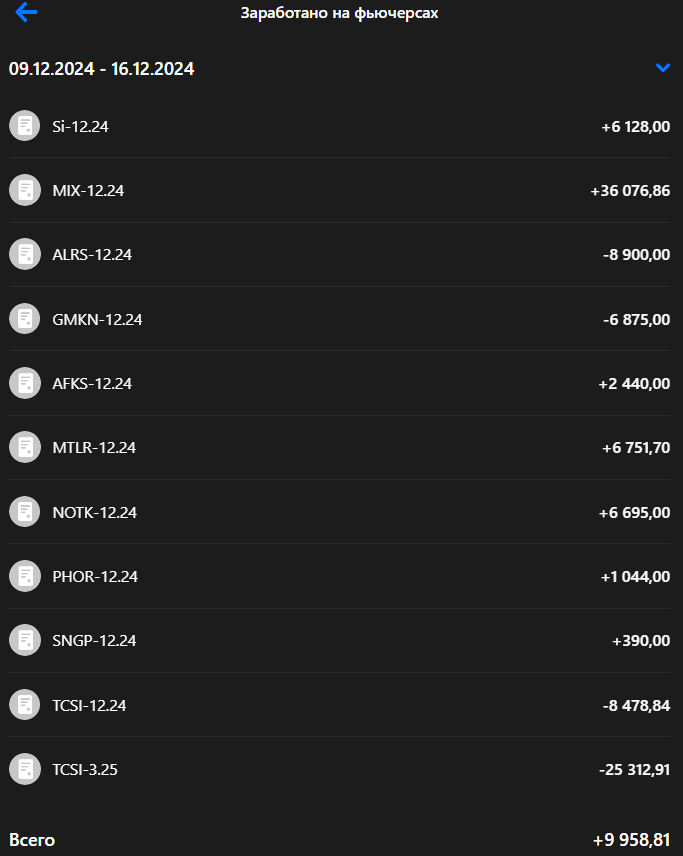Click the MTLR-12.24 contract icon
Screen dimensions: 683x856
point(24,447)
